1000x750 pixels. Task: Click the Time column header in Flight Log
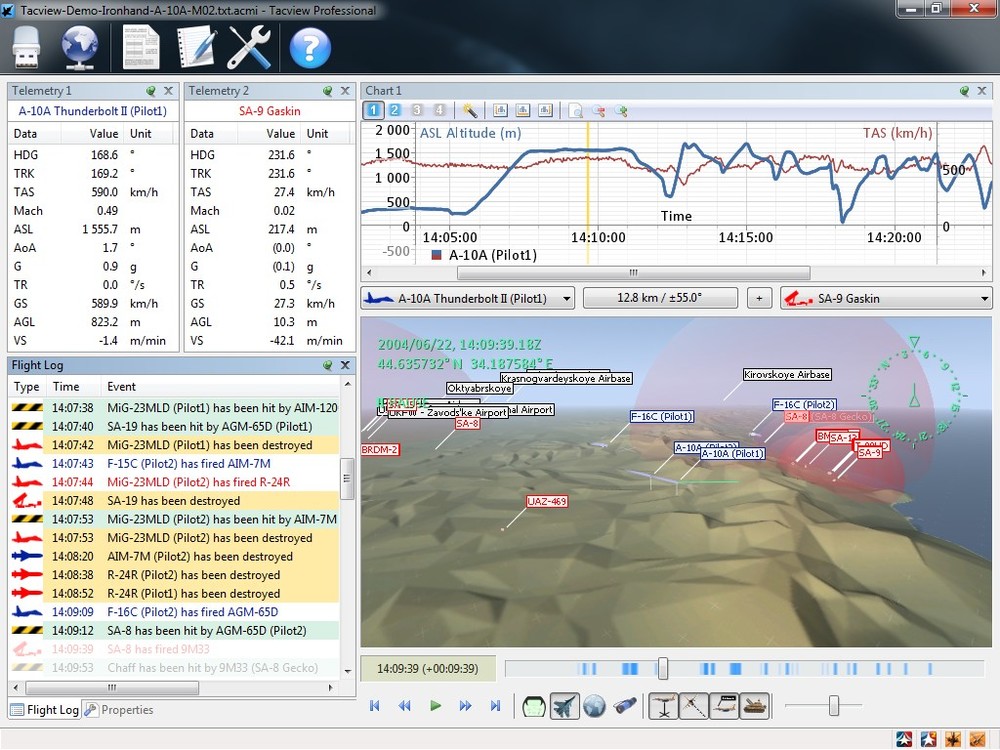(x=66, y=386)
